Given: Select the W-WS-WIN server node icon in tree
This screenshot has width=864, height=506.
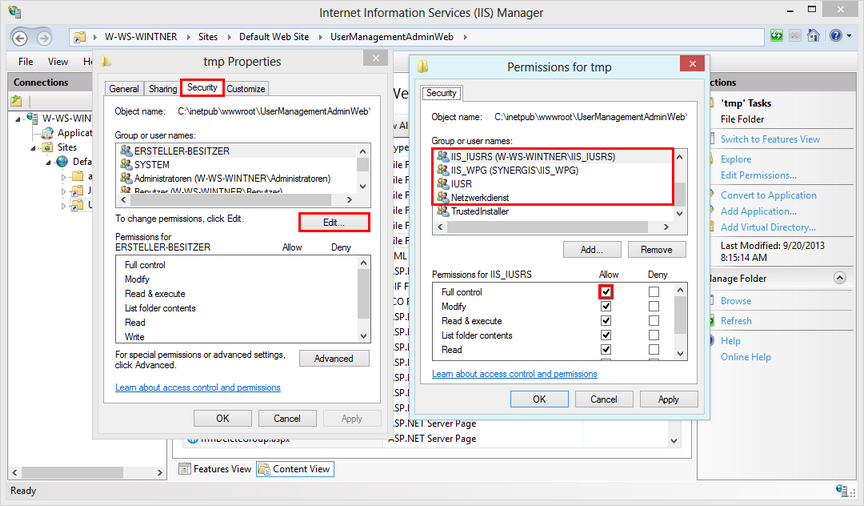Looking at the screenshot, I should click(x=33, y=118).
